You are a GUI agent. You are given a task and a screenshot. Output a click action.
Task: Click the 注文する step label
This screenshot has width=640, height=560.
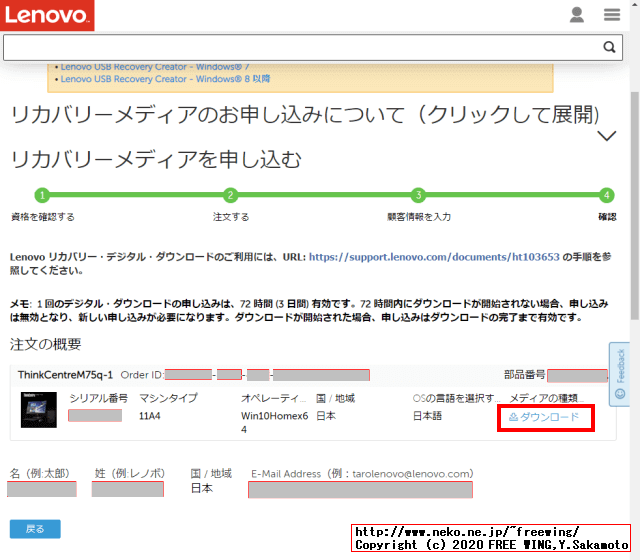tap(231, 217)
